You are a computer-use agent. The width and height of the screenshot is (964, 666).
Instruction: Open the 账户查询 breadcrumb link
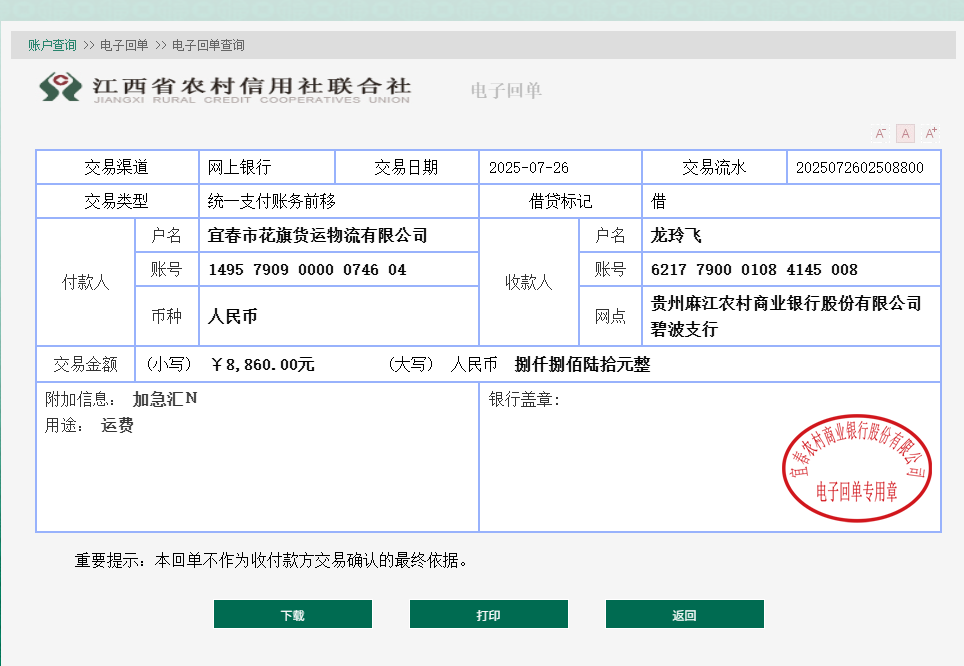pyautogui.click(x=52, y=45)
